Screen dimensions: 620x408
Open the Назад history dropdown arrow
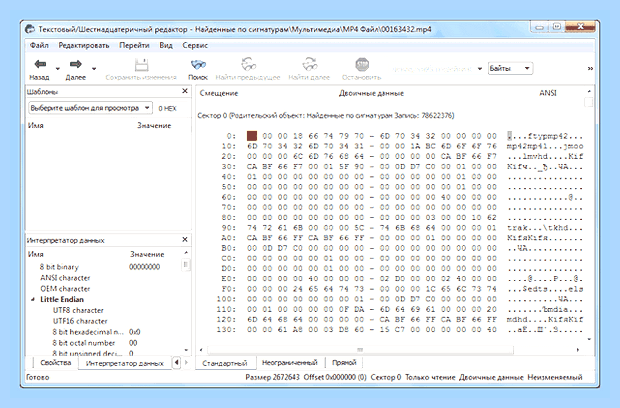point(58,69)
